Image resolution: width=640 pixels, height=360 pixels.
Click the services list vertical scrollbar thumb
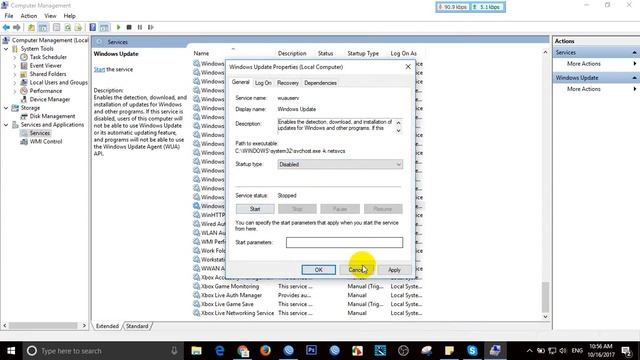click(545, 297)
